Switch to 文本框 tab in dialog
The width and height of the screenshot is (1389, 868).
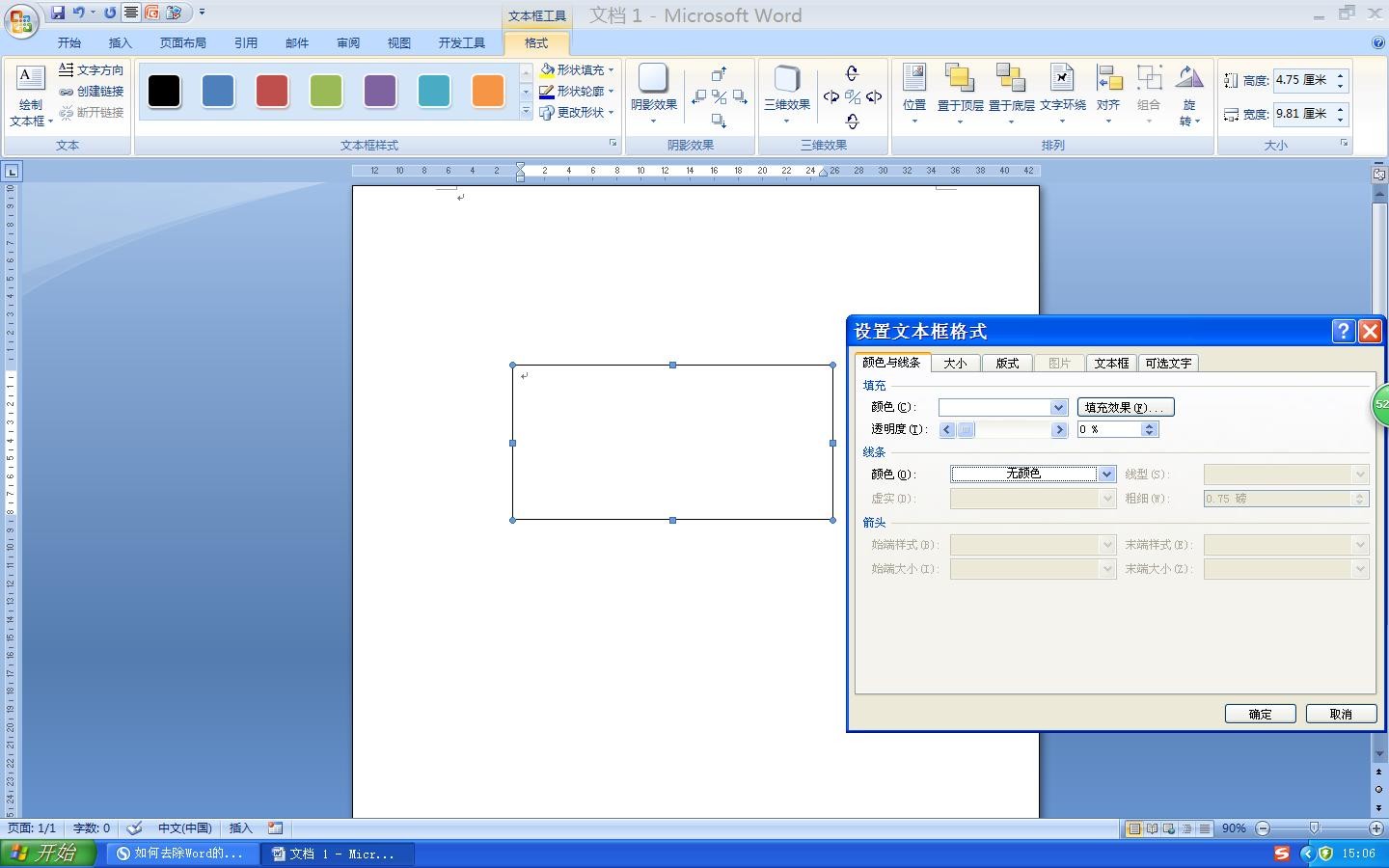coord(1111,363)
